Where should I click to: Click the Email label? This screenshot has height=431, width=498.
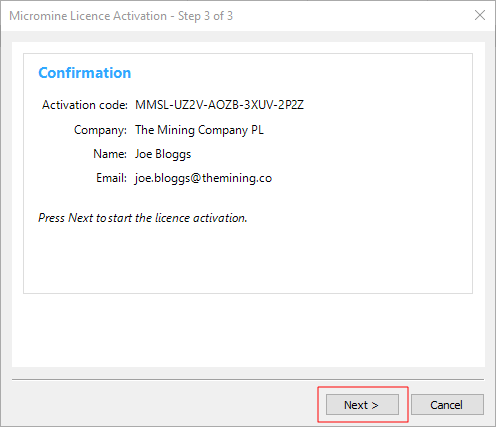111,178
